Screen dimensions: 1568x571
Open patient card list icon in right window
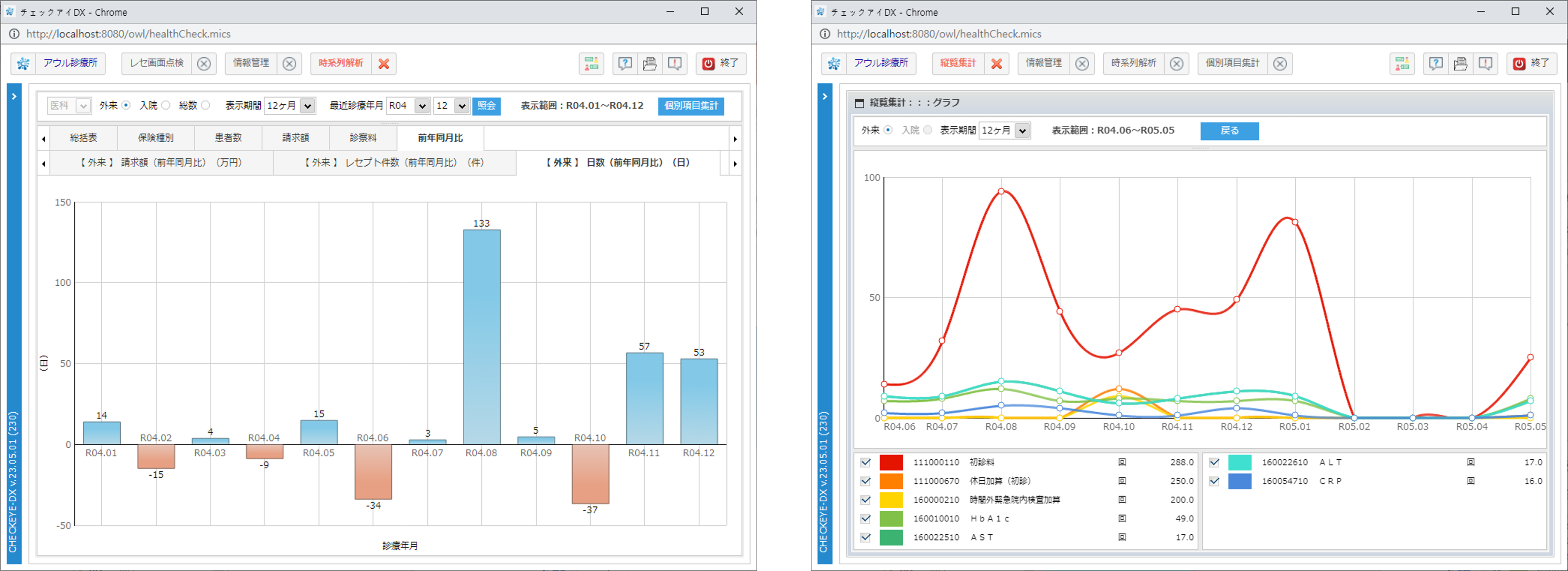[1402, 63]
